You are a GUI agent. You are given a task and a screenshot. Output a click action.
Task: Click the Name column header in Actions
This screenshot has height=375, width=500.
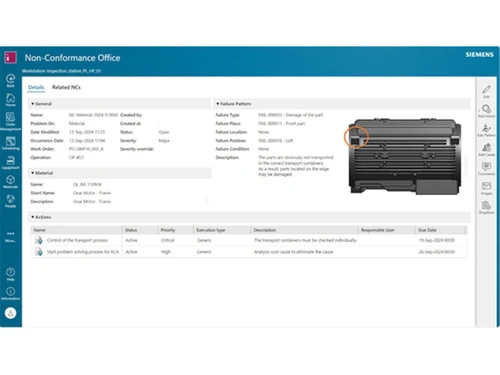pyautogui.click(x=77, y=230)
